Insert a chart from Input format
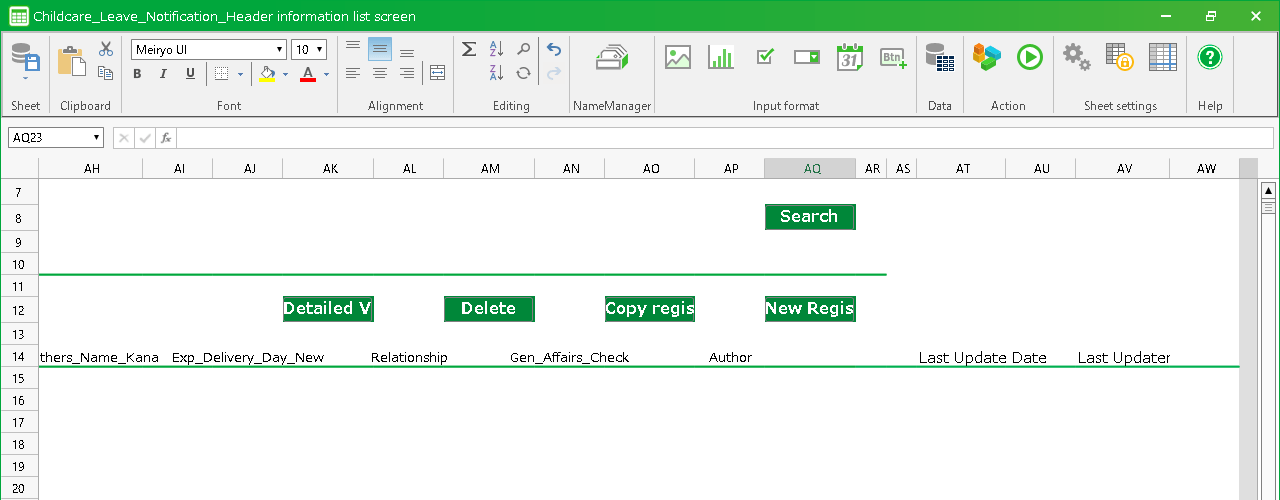The height and width of the screenshot is (500, 1280). click(x=721, y=58)
